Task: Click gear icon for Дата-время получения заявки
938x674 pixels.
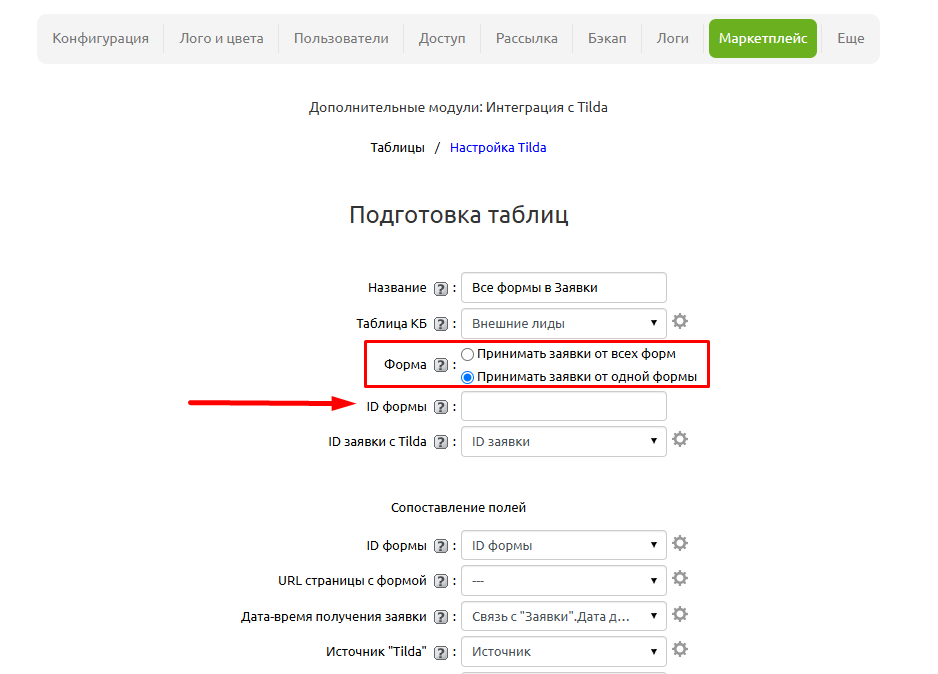Action: coord(680,615)
